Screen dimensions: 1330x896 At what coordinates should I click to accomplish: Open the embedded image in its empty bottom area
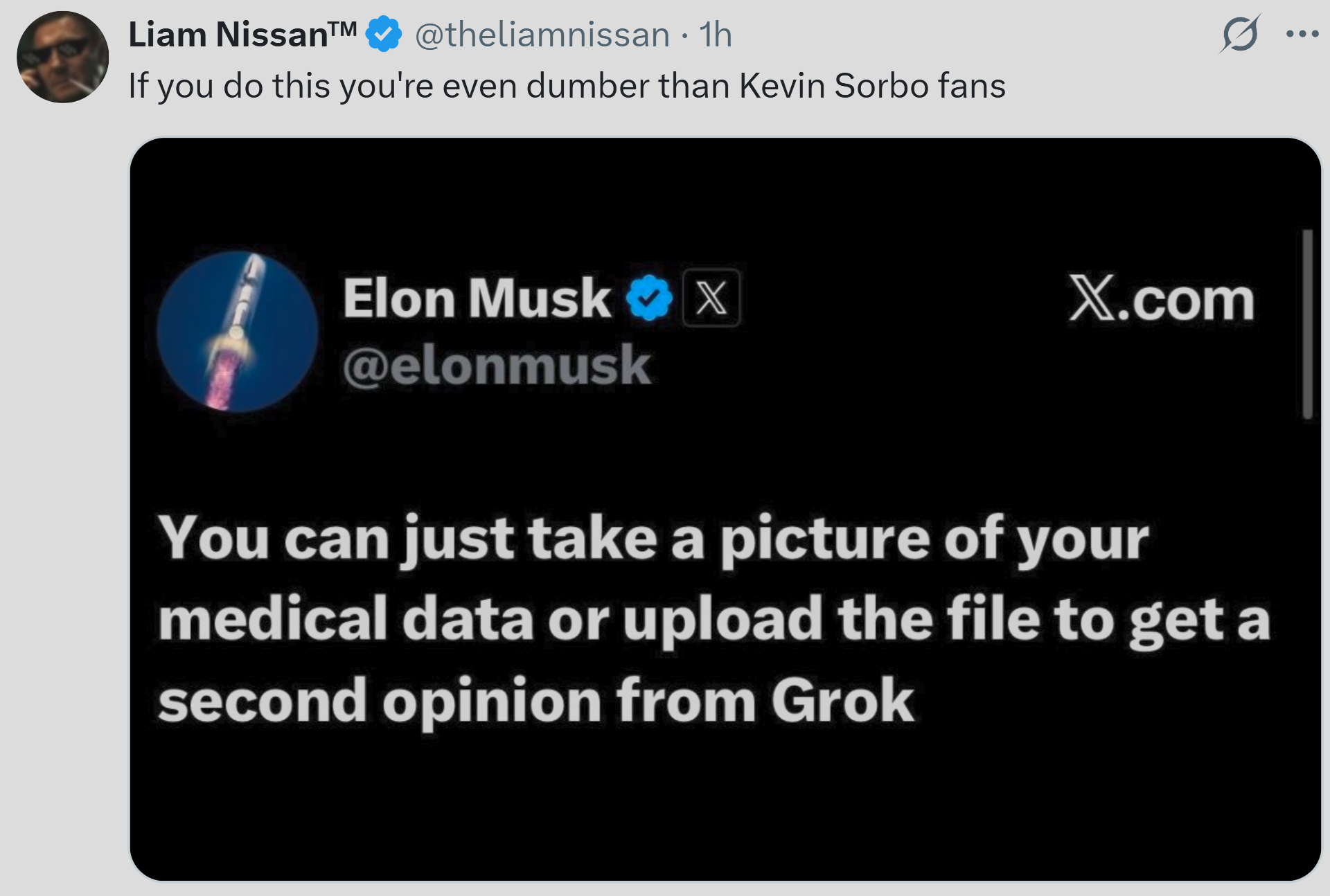point(725,817)
